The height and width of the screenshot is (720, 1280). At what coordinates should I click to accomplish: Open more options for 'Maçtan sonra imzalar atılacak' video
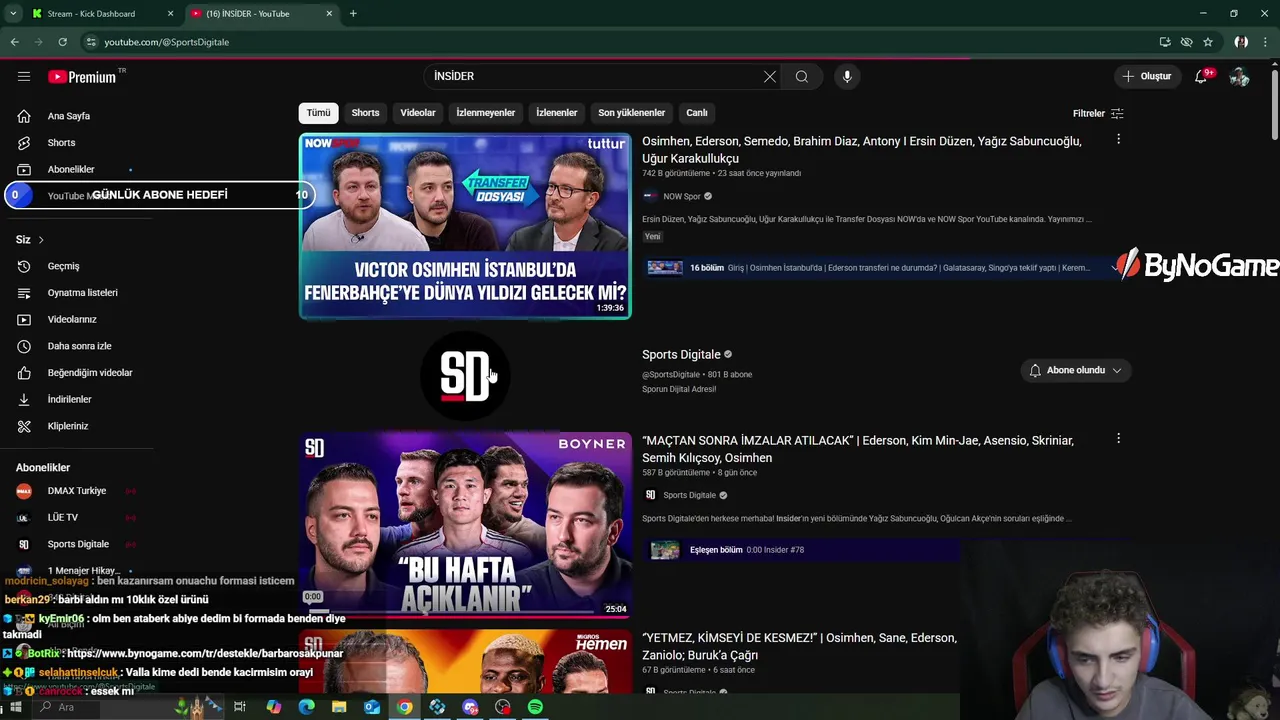1118,438
